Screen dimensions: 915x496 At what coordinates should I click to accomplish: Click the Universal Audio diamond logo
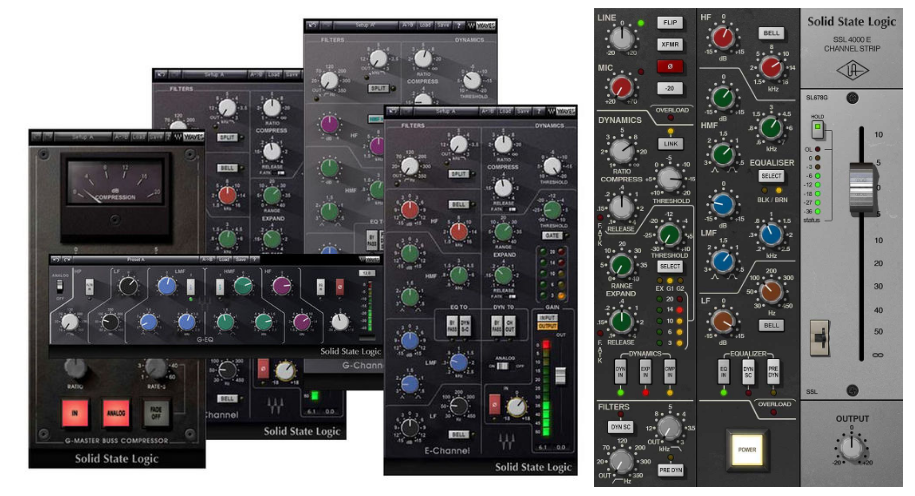(x=852, y=71)
